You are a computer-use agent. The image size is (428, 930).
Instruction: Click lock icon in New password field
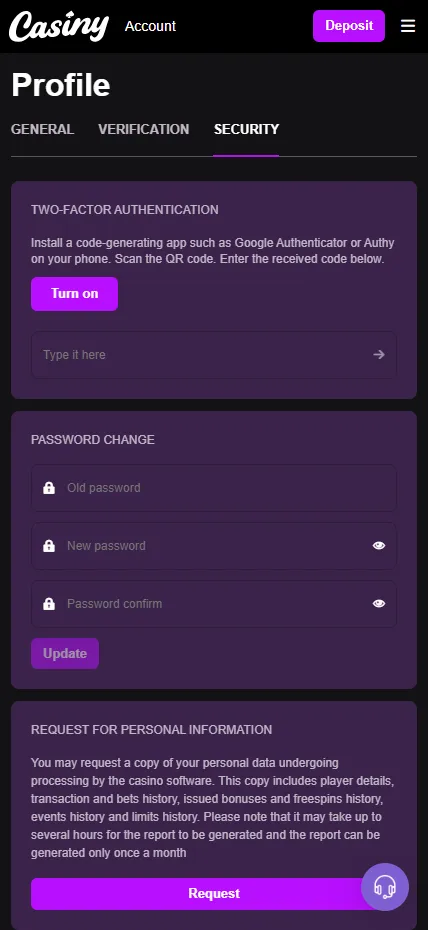(x=49, y=546)
